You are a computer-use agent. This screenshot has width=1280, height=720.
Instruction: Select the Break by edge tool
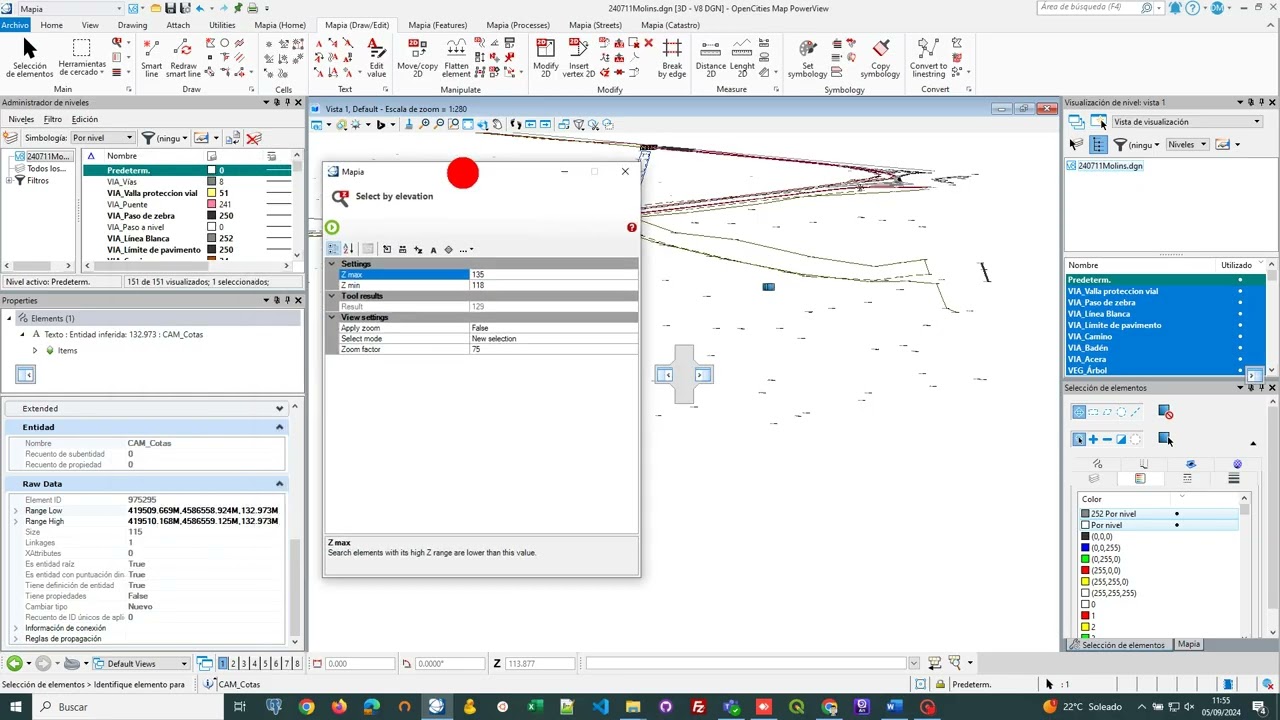(x=672, y=58)
